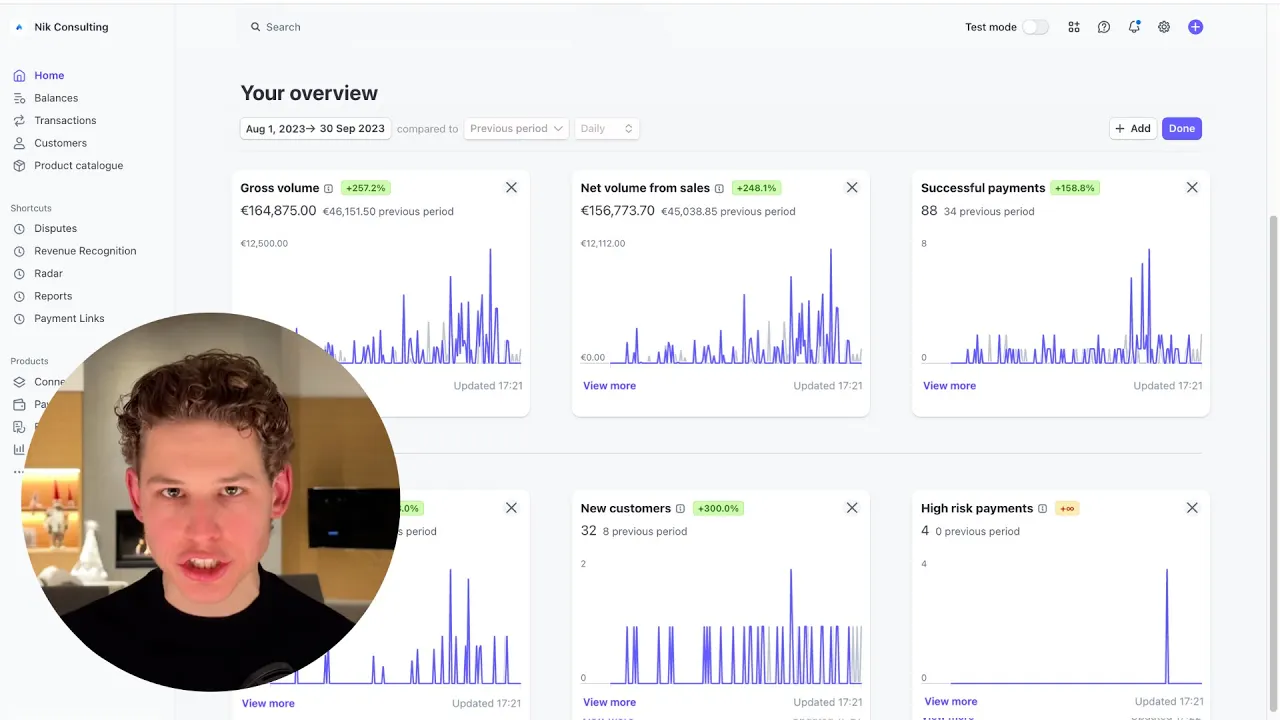This screenshot has height=720, width=1280.
Task: Remove Net volume from sales widget
Action: 852,187
